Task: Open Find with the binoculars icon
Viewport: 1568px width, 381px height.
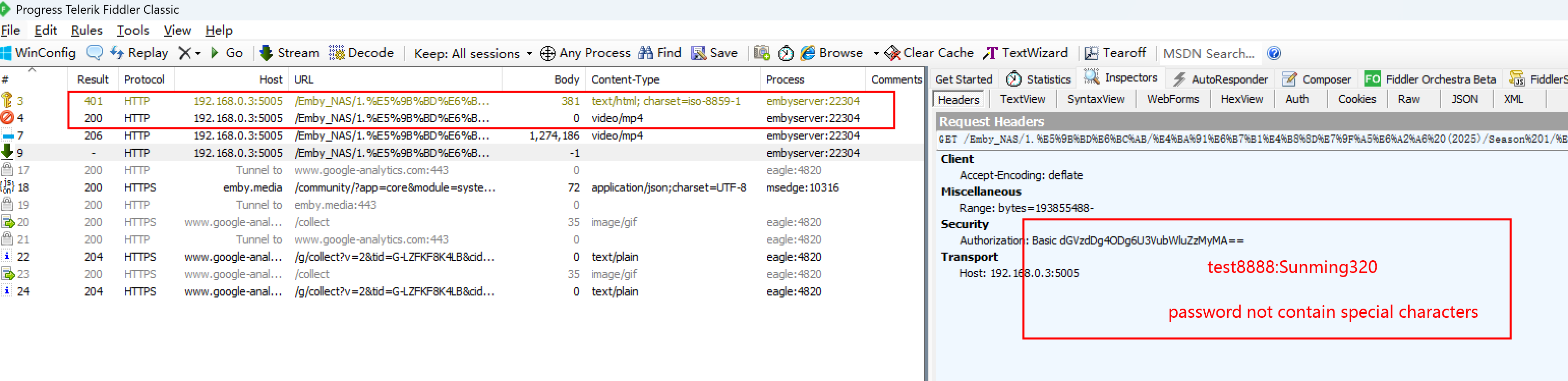Action: click(660, 53)
